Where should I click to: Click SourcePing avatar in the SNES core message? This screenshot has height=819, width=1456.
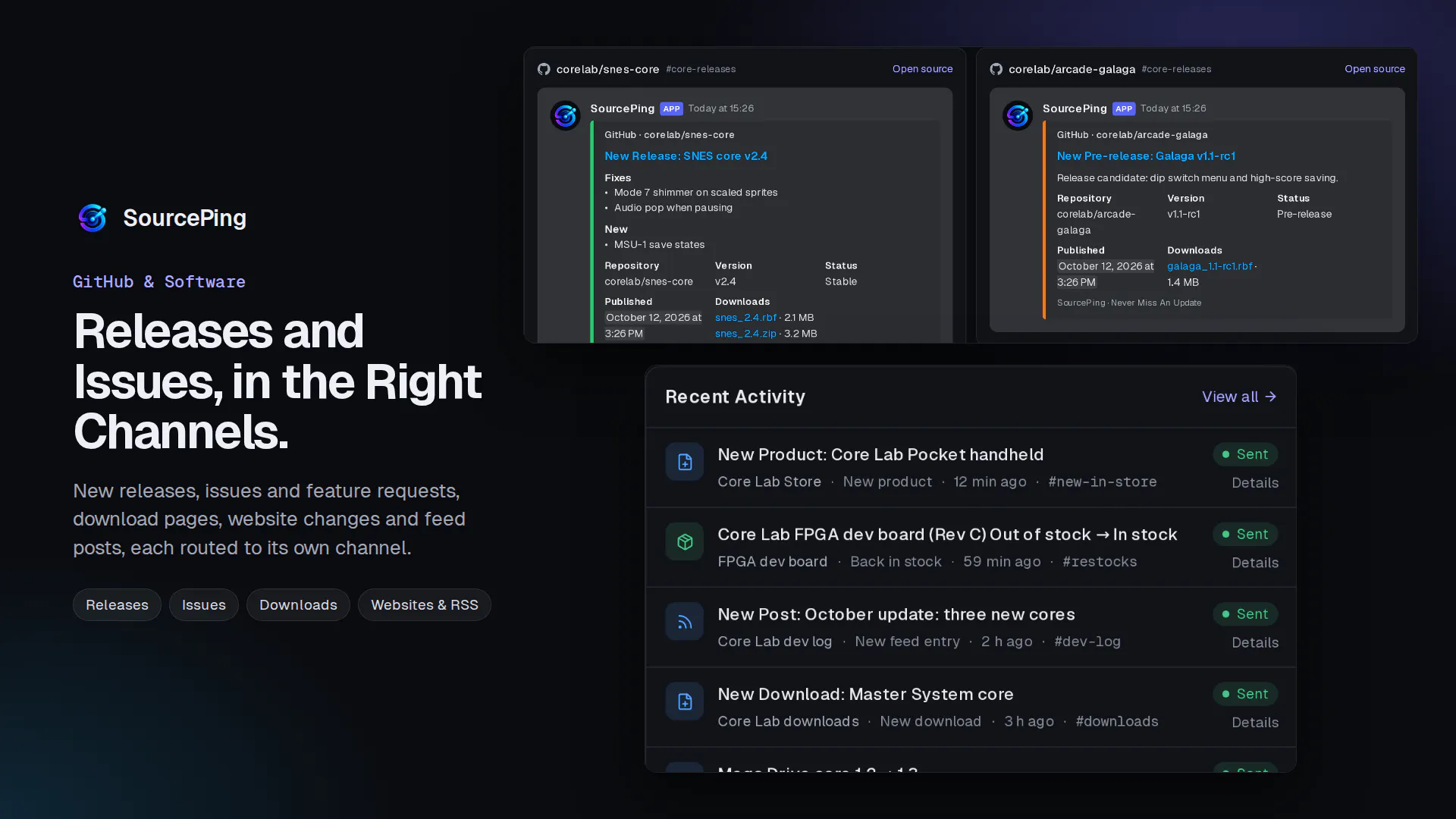pos(565,116)
